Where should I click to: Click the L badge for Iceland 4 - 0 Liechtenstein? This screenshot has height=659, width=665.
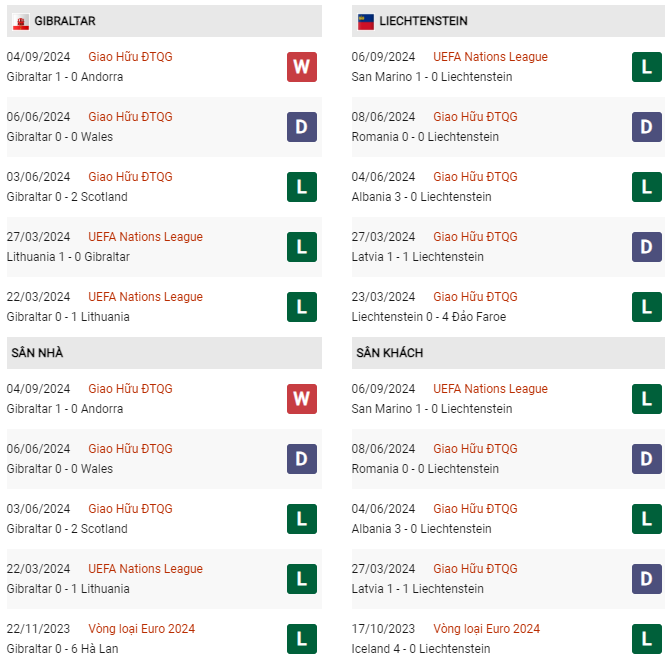point(647,639)
